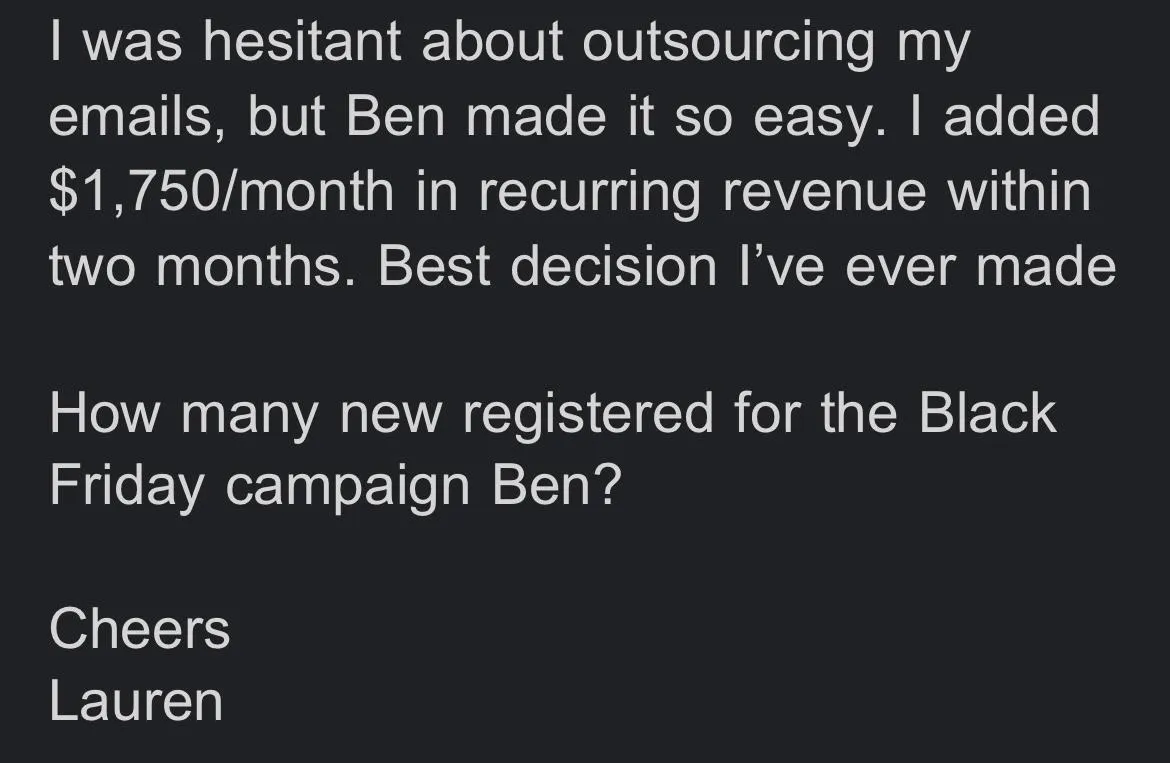Click the word "Best" before "decision"
This screenshot has height=763, width=1170.
[434, 265]
